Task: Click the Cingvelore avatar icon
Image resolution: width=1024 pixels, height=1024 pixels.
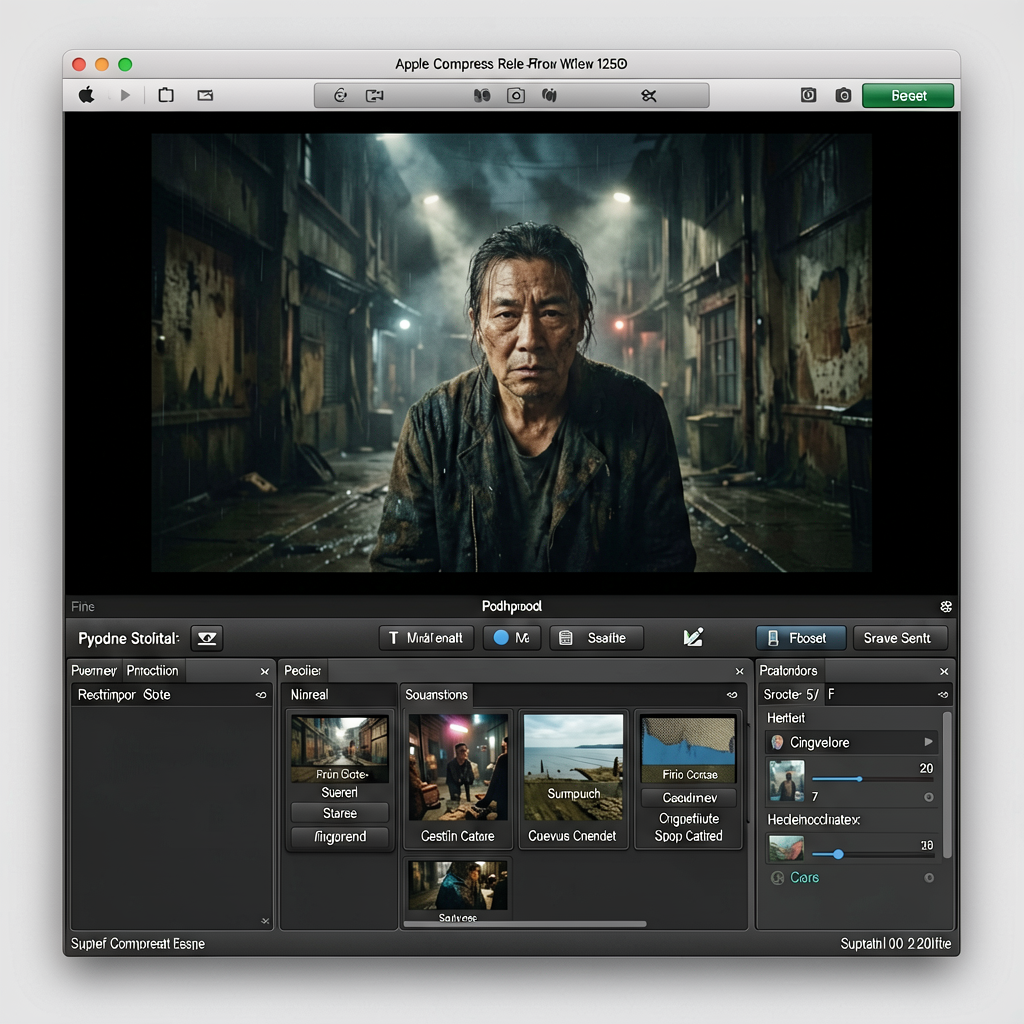Action: (x=777, y=743)
